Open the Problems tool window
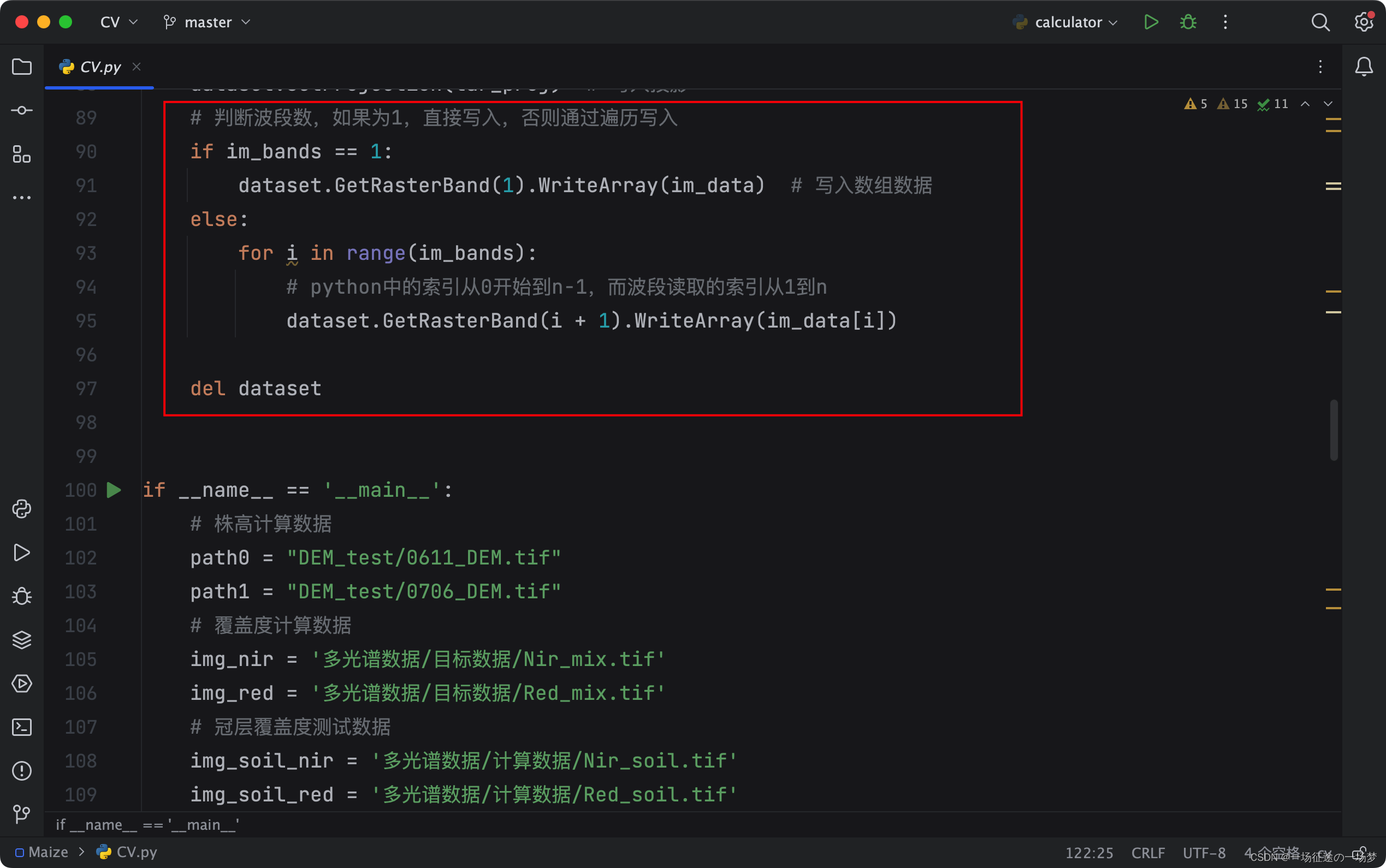Image resolution: width=1386 pixels, height=868 pixels. pos(22,771)
